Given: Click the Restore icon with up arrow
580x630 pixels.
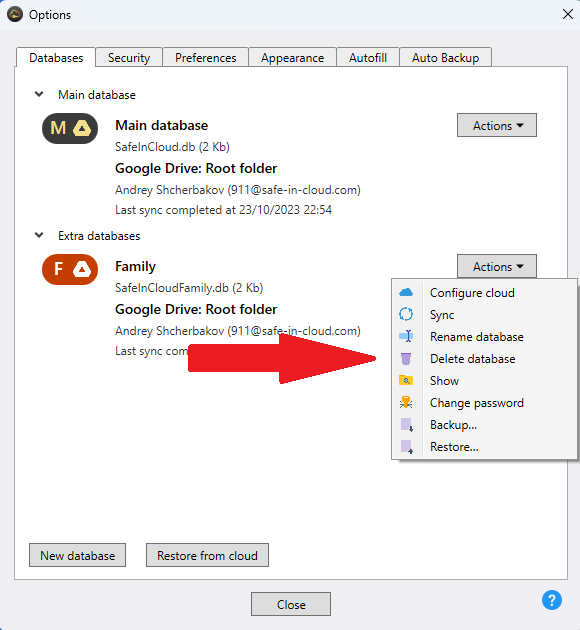Looking at the screenshot, I should click(x=406, y=447).
